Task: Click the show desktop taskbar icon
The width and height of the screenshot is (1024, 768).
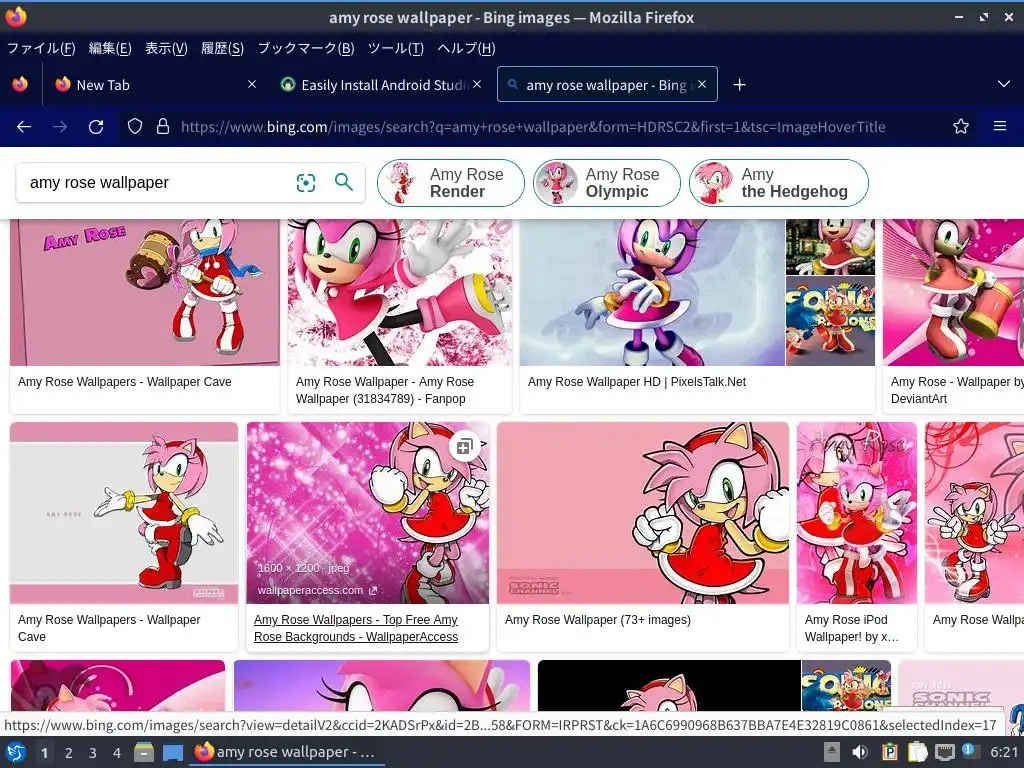Action: pyautogui.click(x=172, y=752)
